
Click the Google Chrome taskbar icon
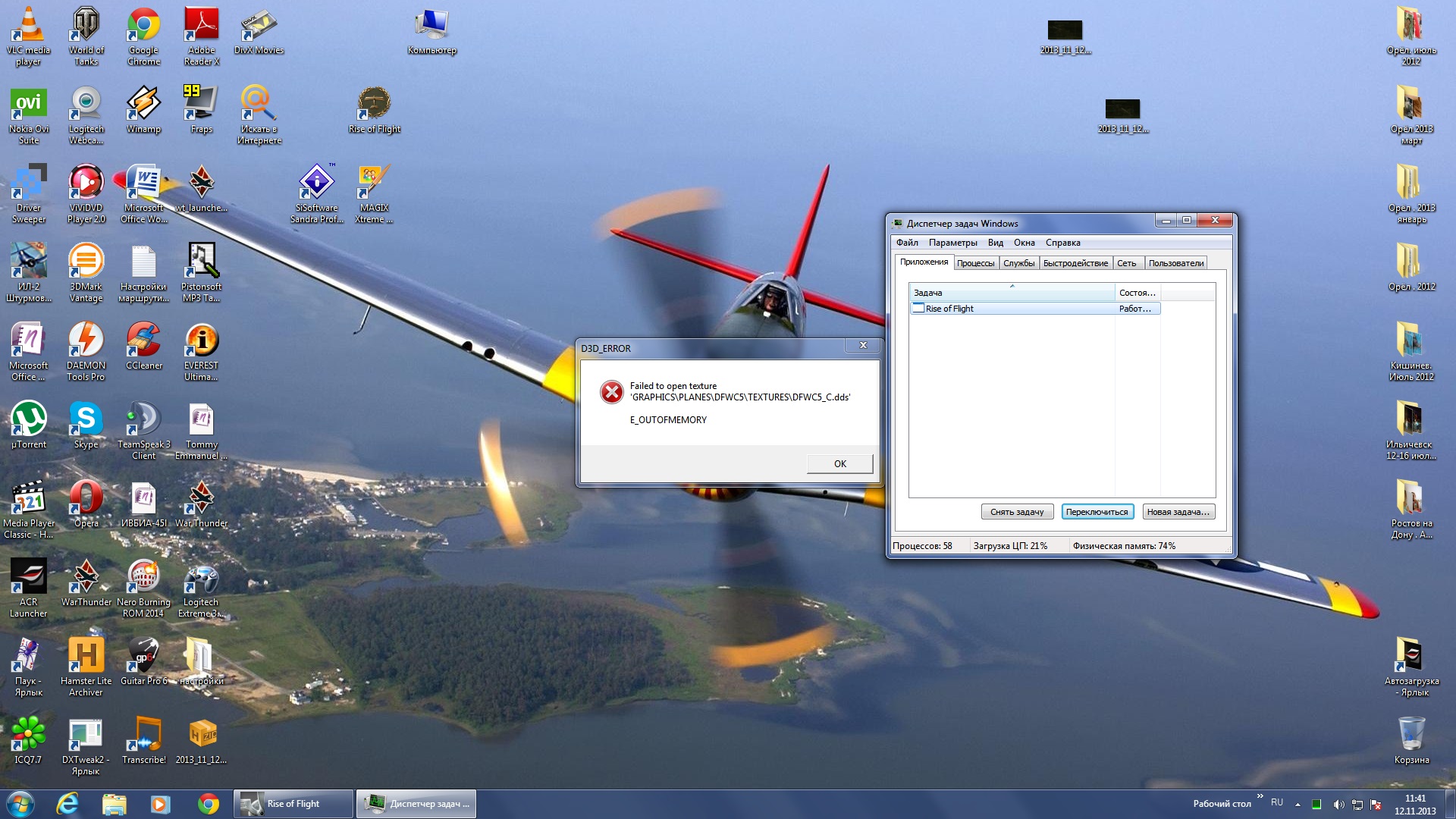coord(209,804)
